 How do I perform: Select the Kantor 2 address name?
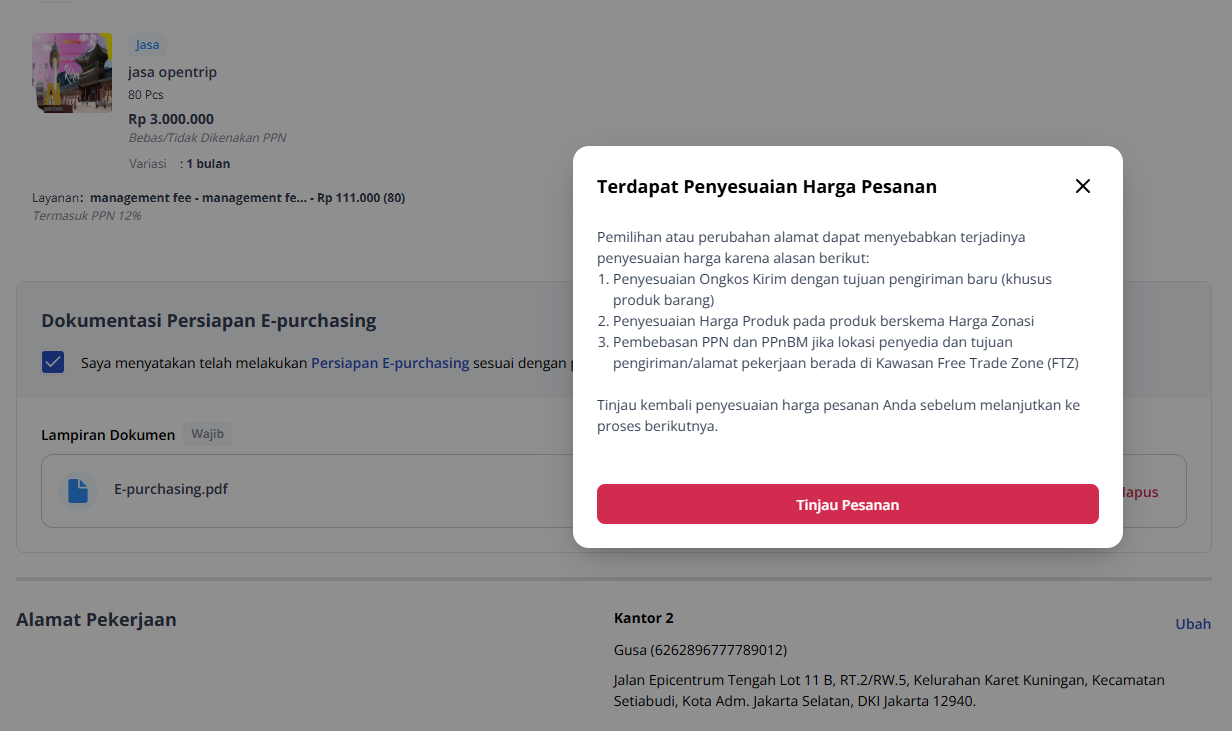(x=644, y=618)
